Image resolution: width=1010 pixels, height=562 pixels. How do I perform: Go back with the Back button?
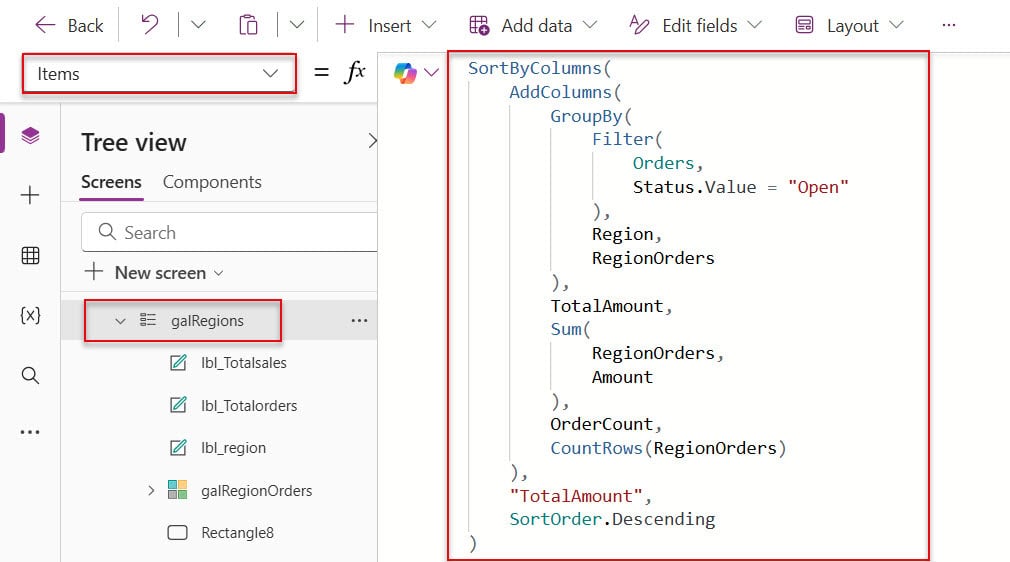point(68,26)
